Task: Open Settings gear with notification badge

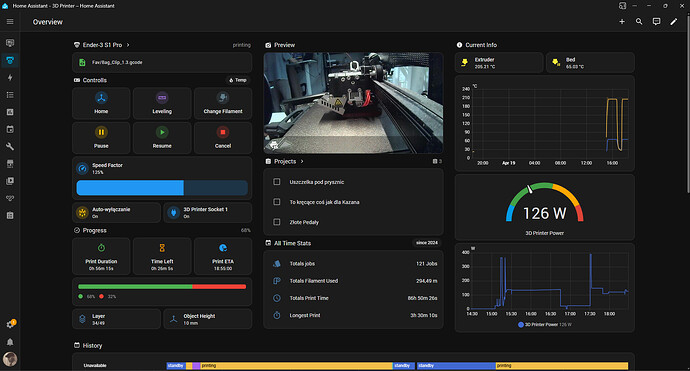Action: pos(10,324)
